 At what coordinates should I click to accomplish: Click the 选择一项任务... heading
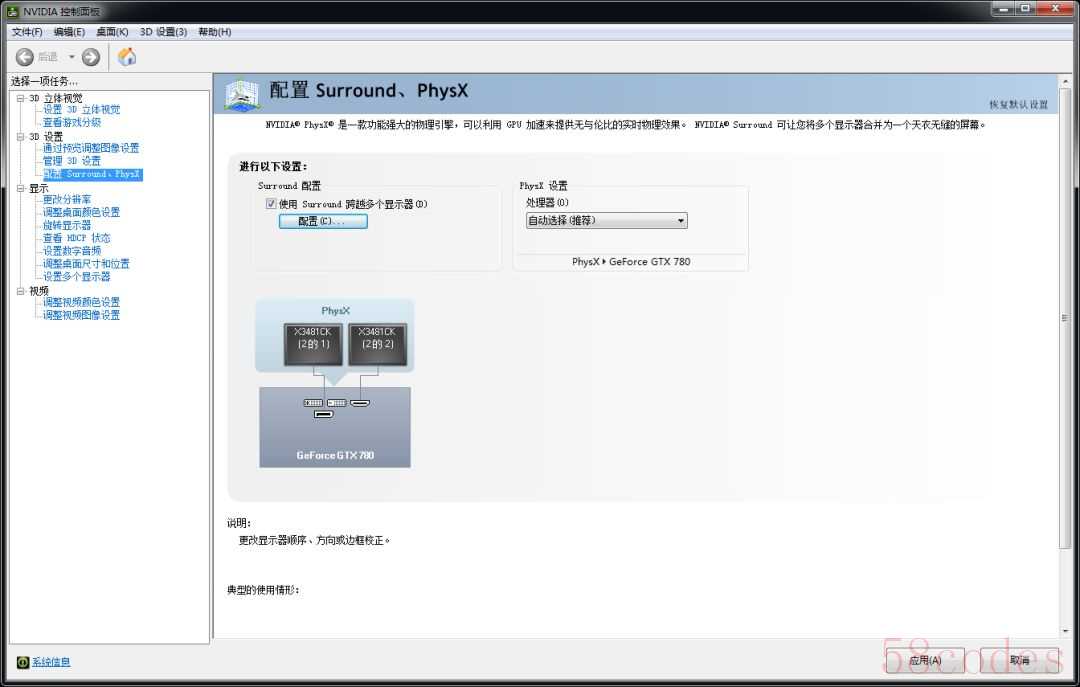44,81
